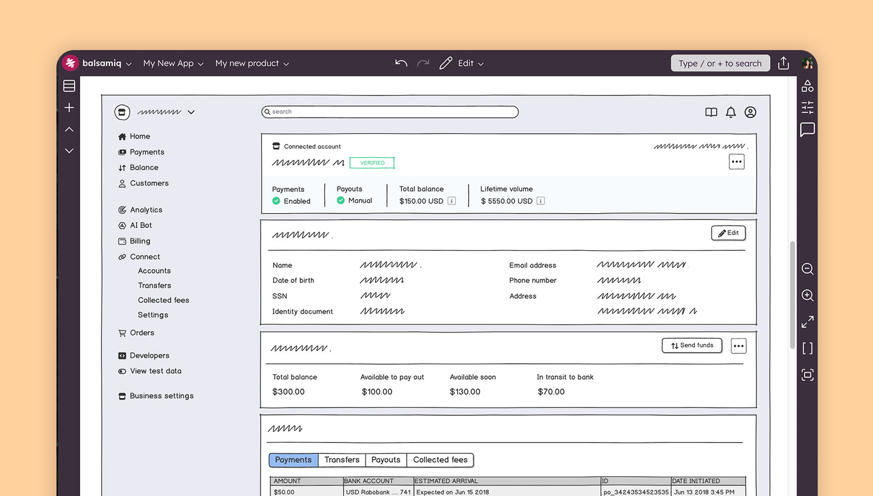Open the properties inspector sliders icon
The width and height of the screenshot is (873, 496).
(807, 107)
